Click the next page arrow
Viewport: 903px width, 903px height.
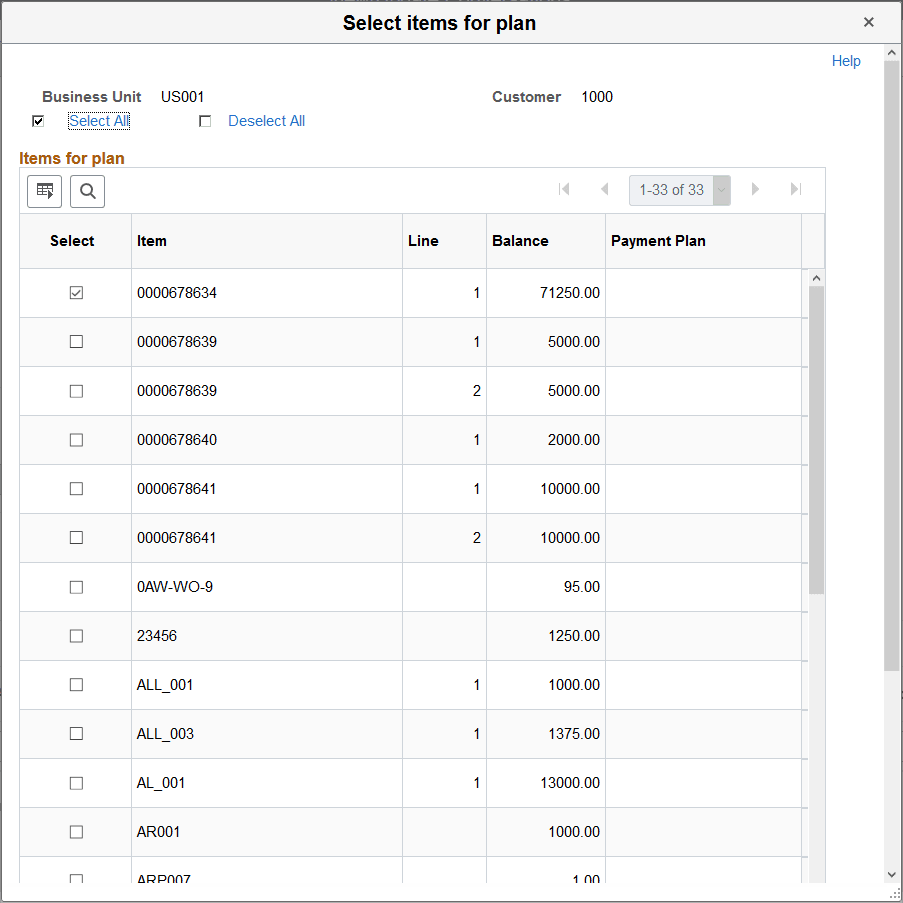pyautogui.click(x=755, y=189)
